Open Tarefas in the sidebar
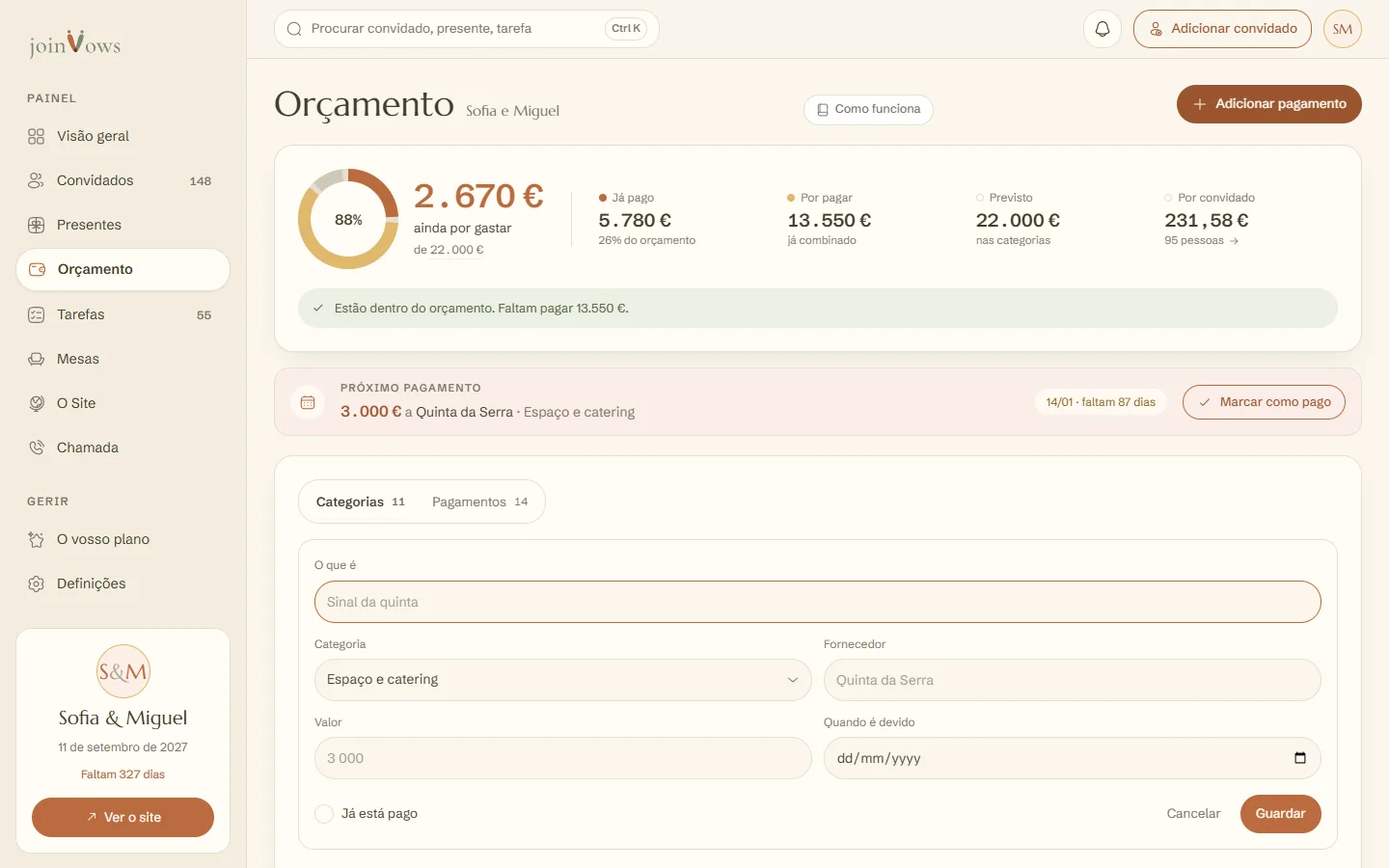The width and height of the screenshot is (1389, 868). [x=123, y=315]
